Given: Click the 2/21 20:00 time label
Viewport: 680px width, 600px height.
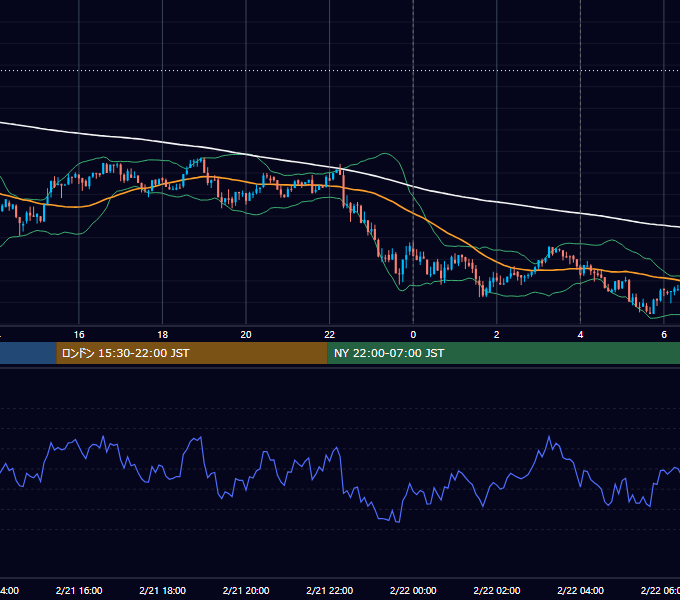Looking at the screenshot, I should (x=246, y=590).
